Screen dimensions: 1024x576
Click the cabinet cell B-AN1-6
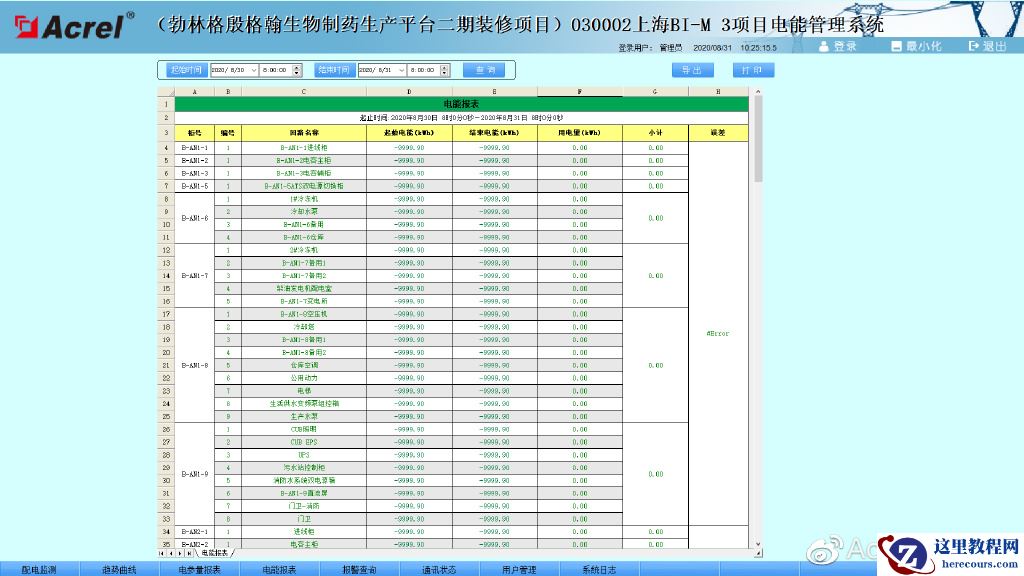(x=195, y=218)
